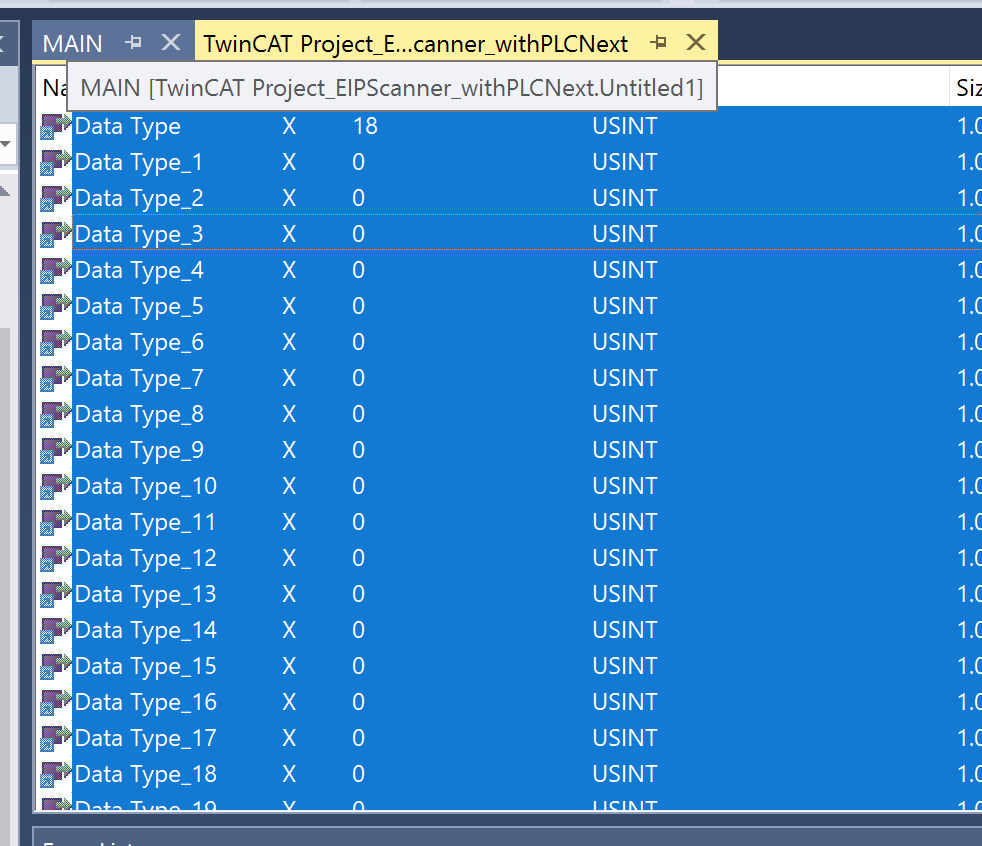Click variable icon of Data Type_3
The width and height of the screenshot is (982, 846).
pos(55,234)
